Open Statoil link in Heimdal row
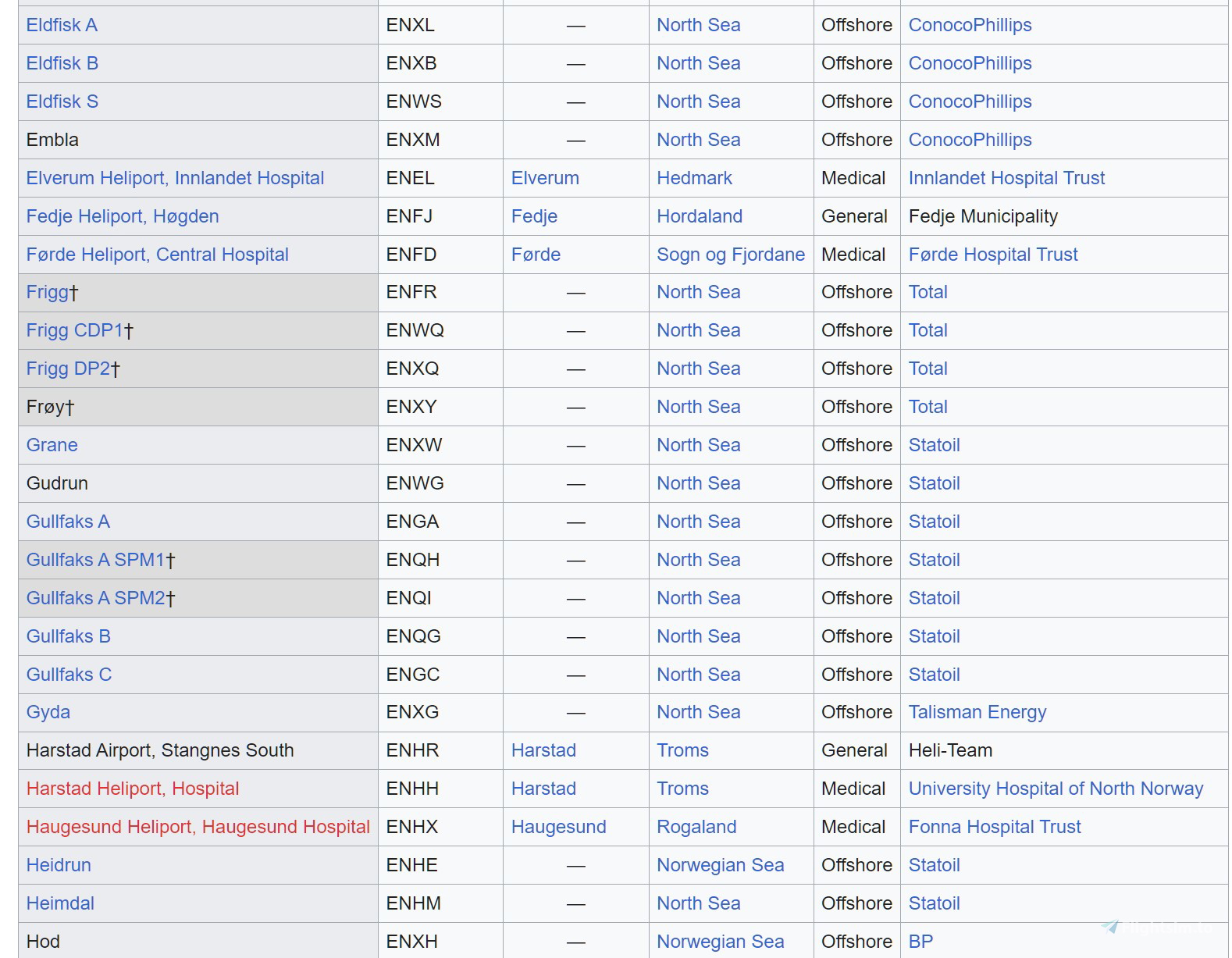 (934, 903)
